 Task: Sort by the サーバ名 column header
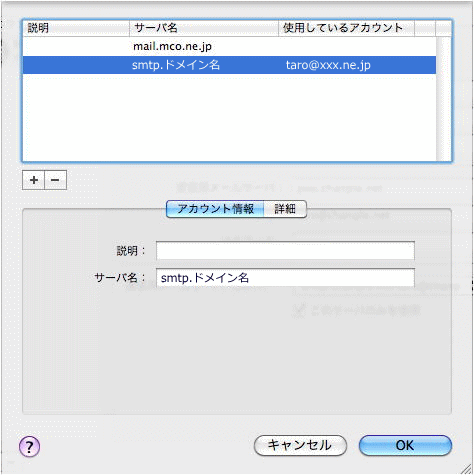pos(204,28)
